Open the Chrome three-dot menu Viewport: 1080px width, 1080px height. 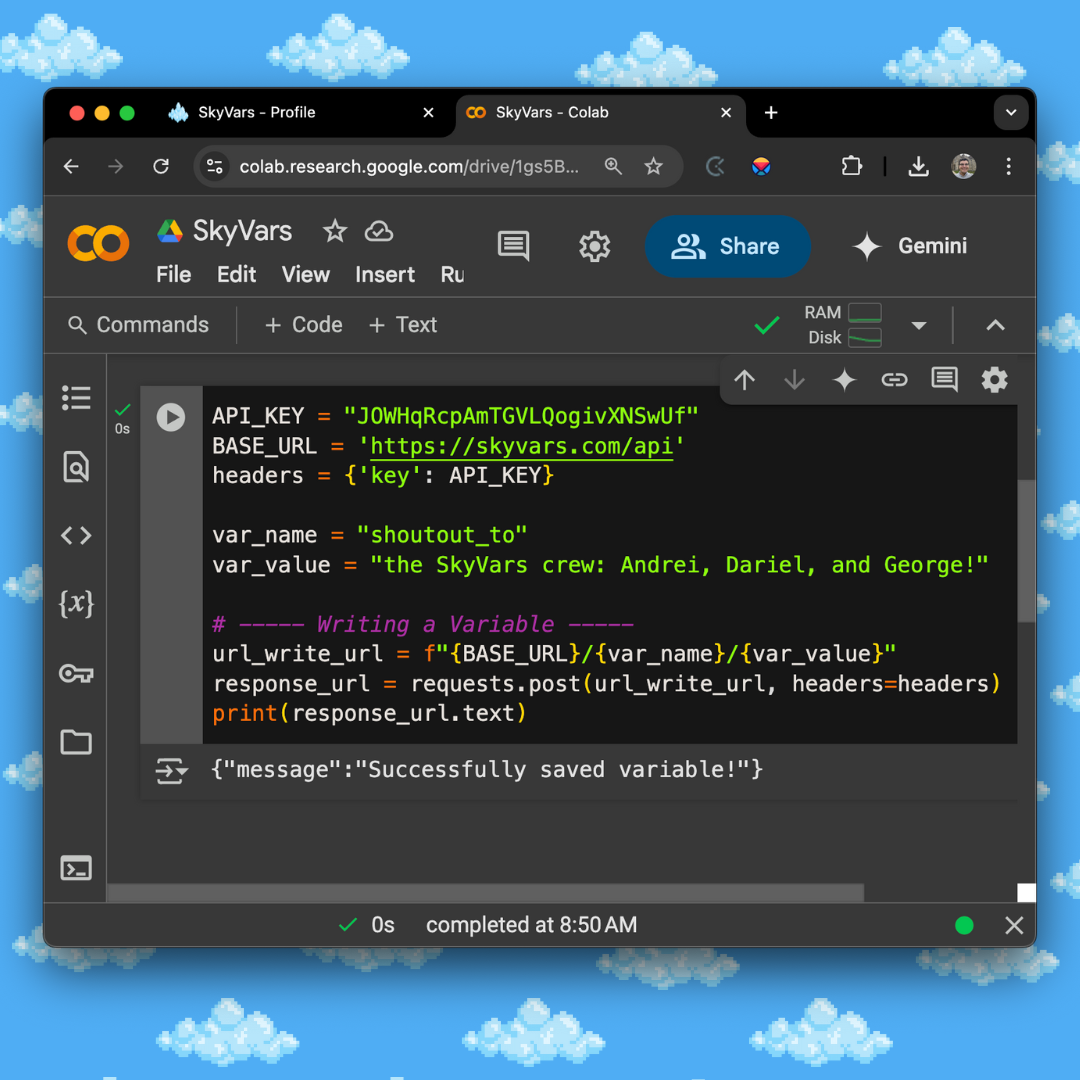point(1008,166)
